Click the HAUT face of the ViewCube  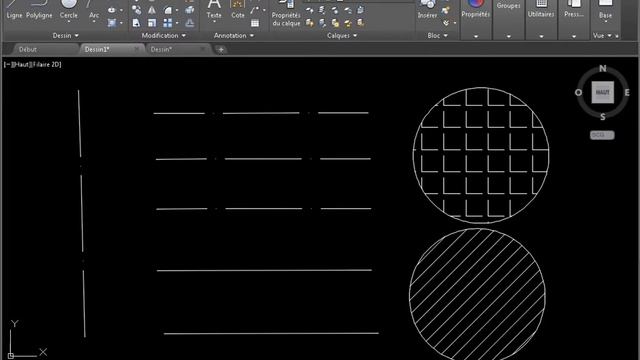602,92
